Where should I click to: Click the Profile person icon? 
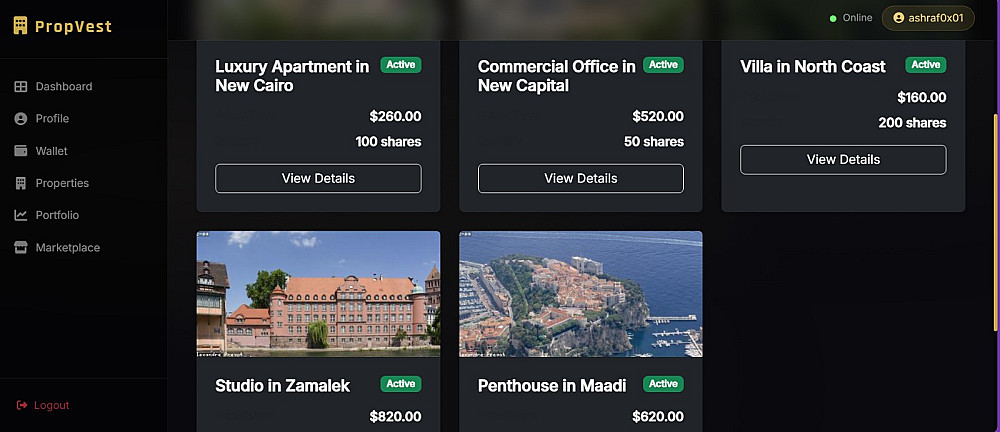[20, 119]
